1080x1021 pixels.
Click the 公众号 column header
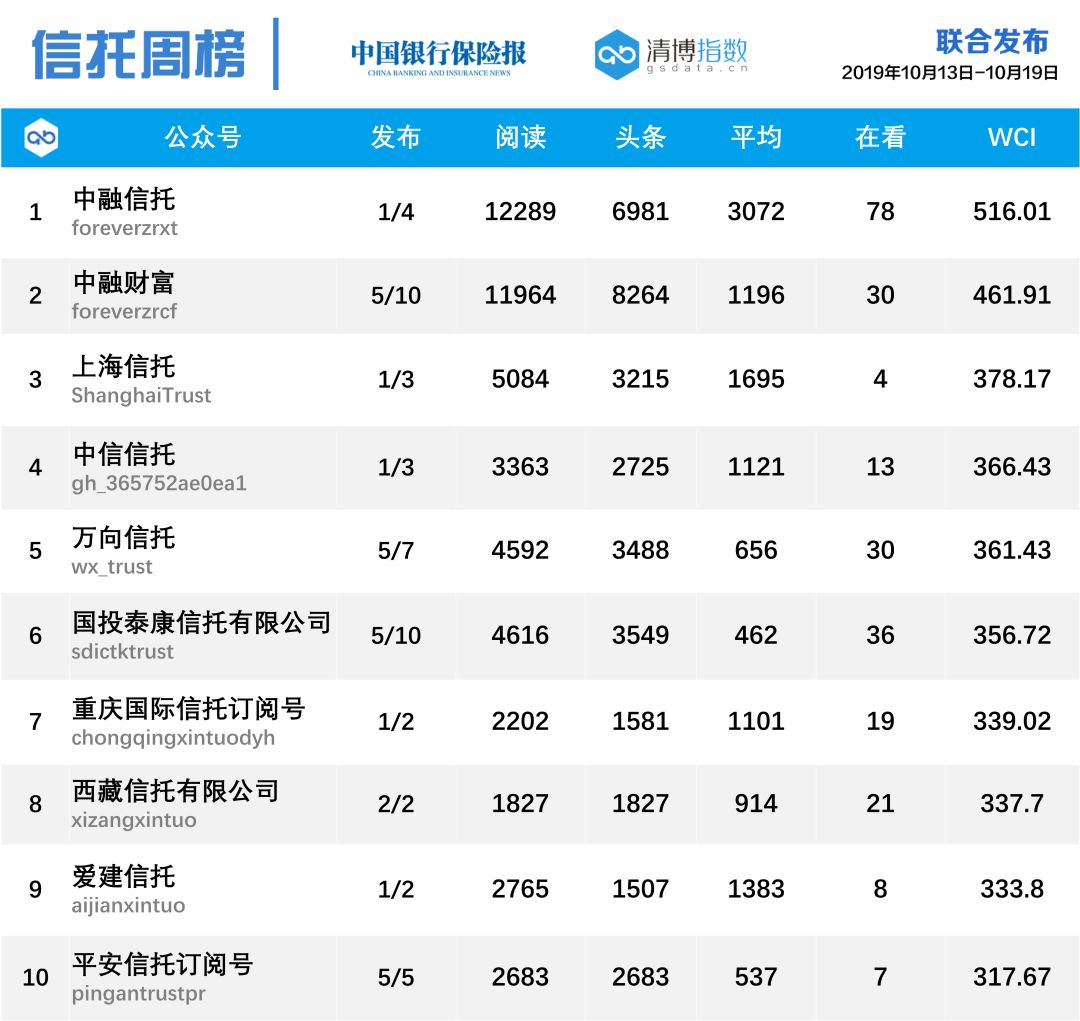pos(202,137)
